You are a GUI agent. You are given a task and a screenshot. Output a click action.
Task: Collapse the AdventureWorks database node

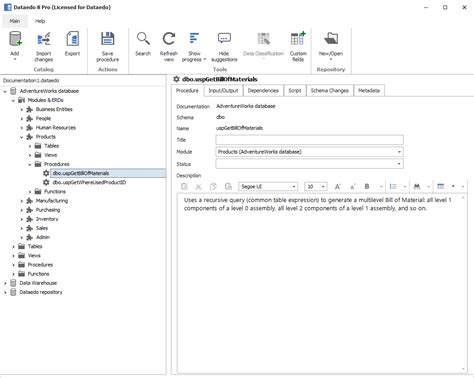(x=5, y=91)
